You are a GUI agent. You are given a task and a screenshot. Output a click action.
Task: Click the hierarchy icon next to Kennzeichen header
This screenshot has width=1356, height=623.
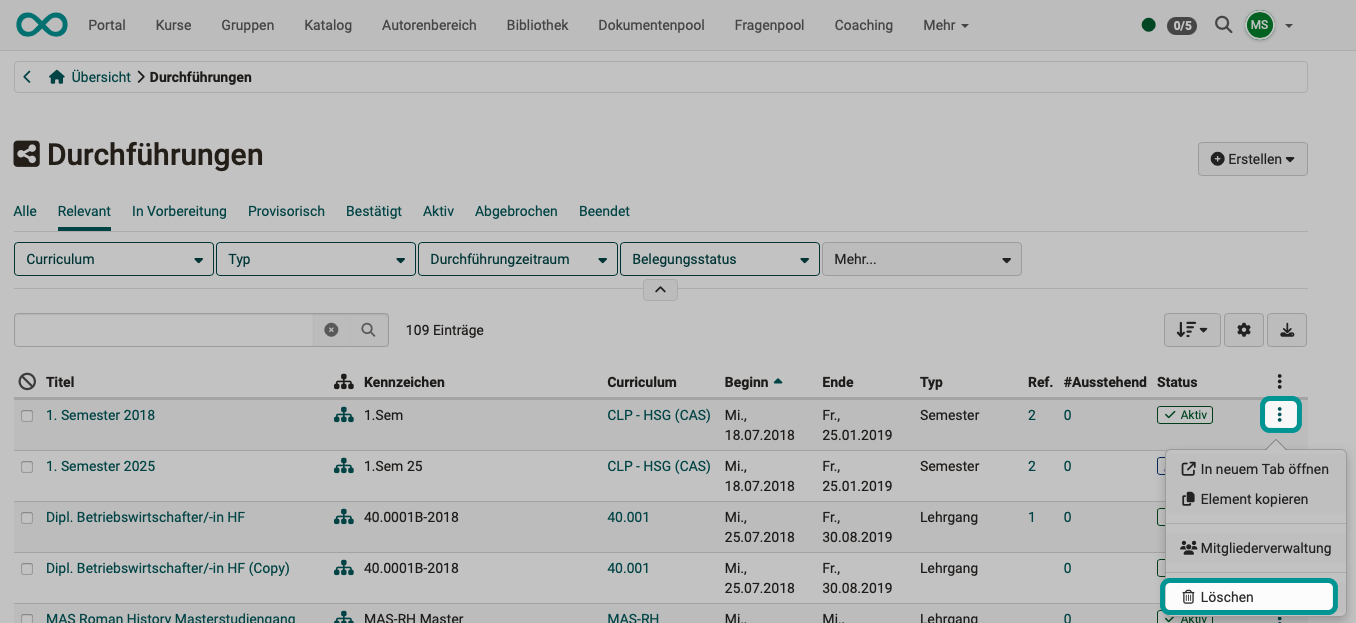(344, 381)
